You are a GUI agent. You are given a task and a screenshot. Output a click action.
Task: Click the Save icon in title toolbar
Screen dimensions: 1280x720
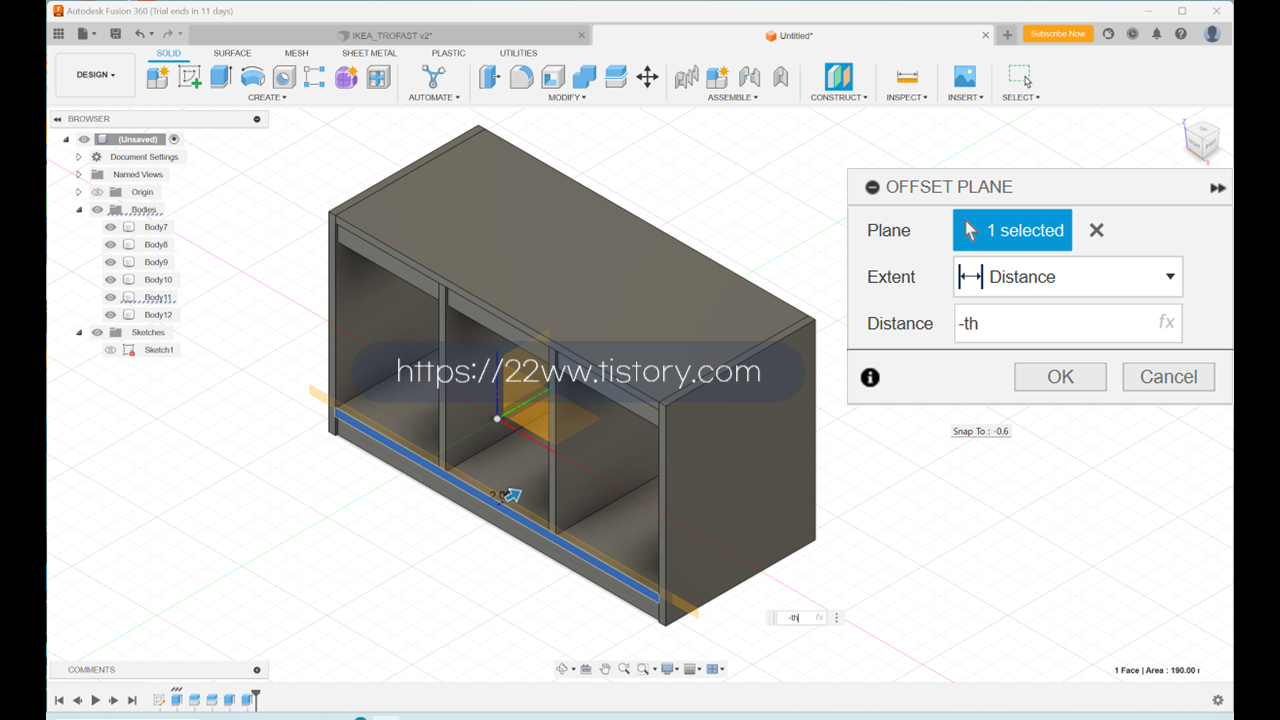115,34
